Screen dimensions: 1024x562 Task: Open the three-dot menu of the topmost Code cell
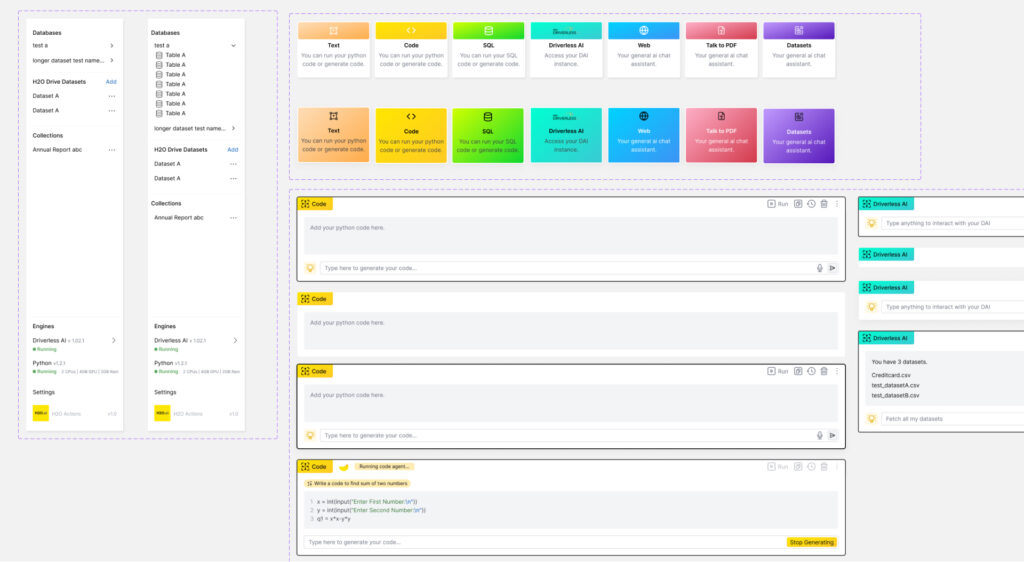pos(836,204)
